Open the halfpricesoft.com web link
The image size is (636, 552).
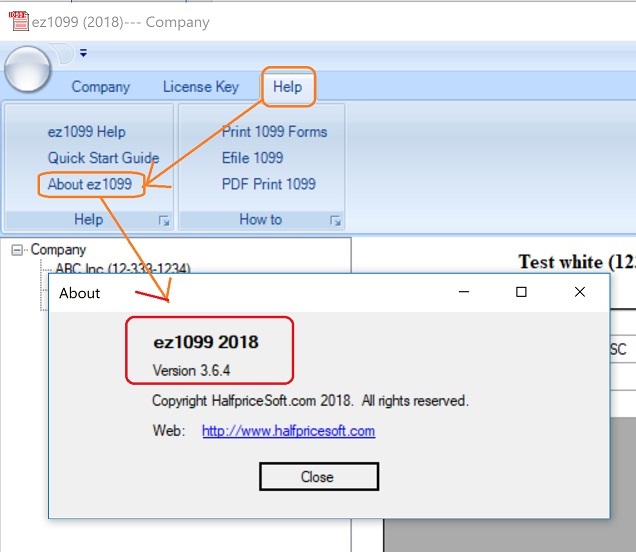(288, 431)
